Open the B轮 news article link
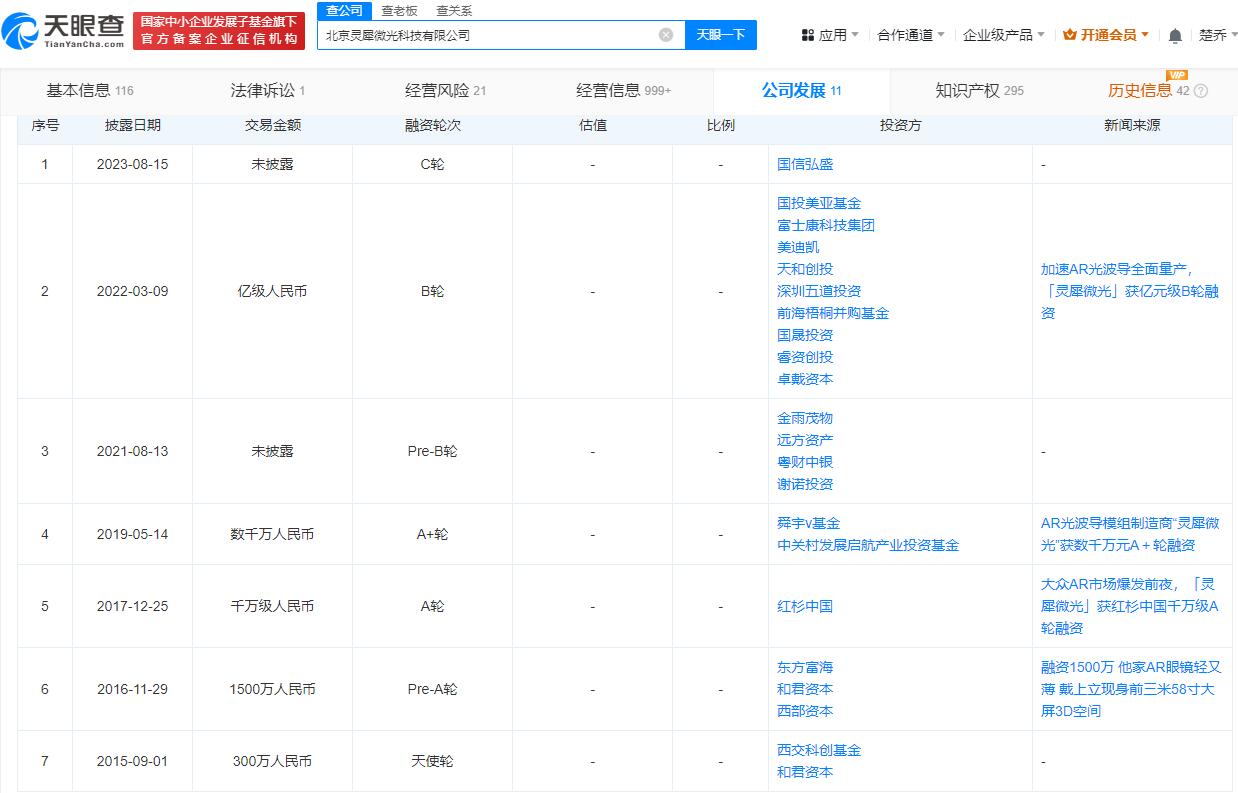1238x793 pixels. (x=1130, y=291)
